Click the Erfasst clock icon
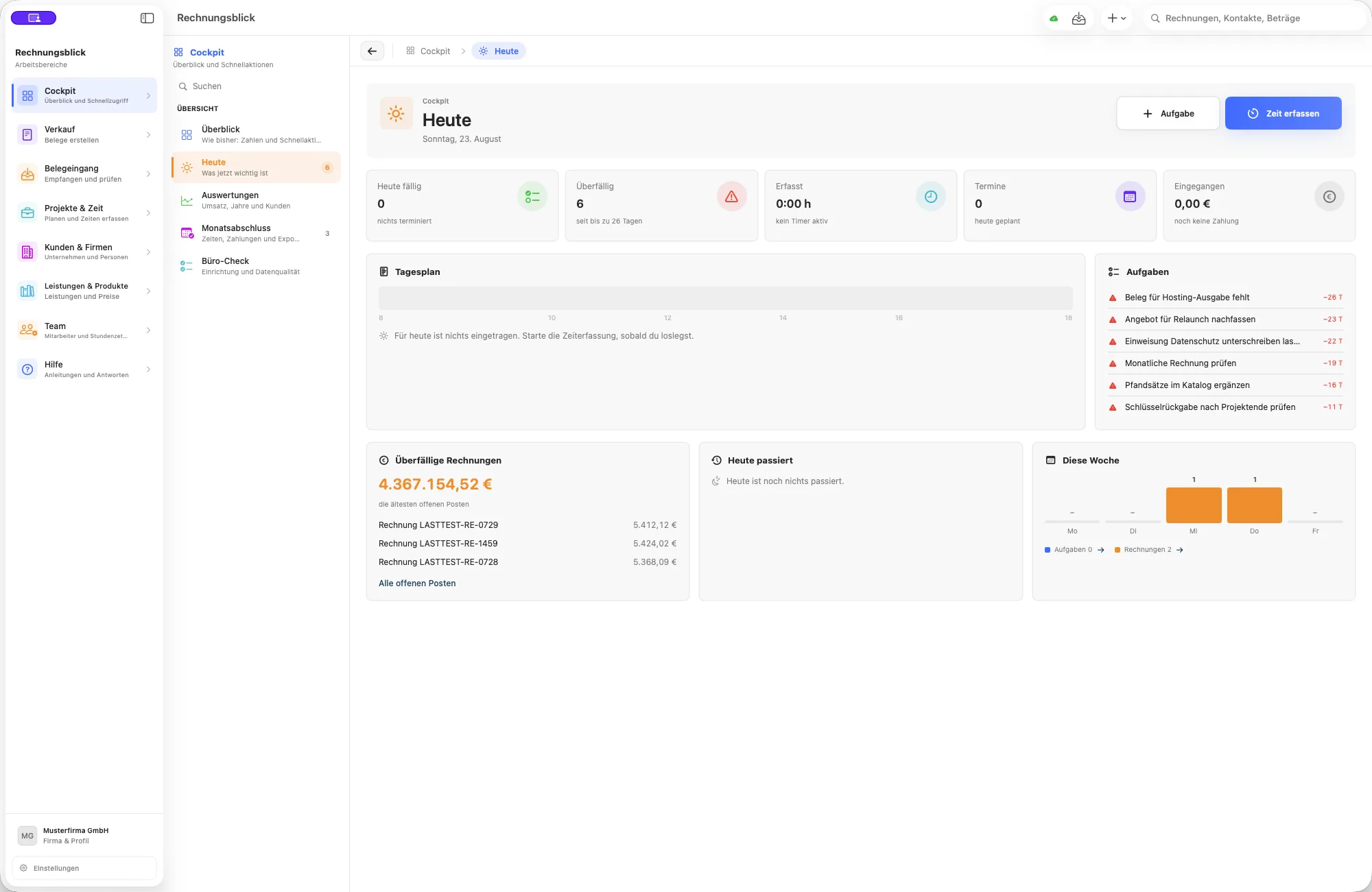Image resolution: width=1372 pixels, height=892 pixels. pos(931,197)
